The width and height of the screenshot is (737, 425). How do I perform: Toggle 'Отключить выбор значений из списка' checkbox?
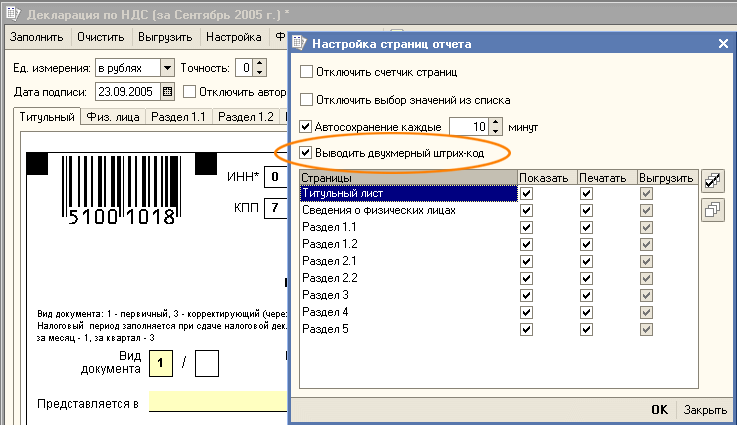pyautogui.click(x=307, y=100)
